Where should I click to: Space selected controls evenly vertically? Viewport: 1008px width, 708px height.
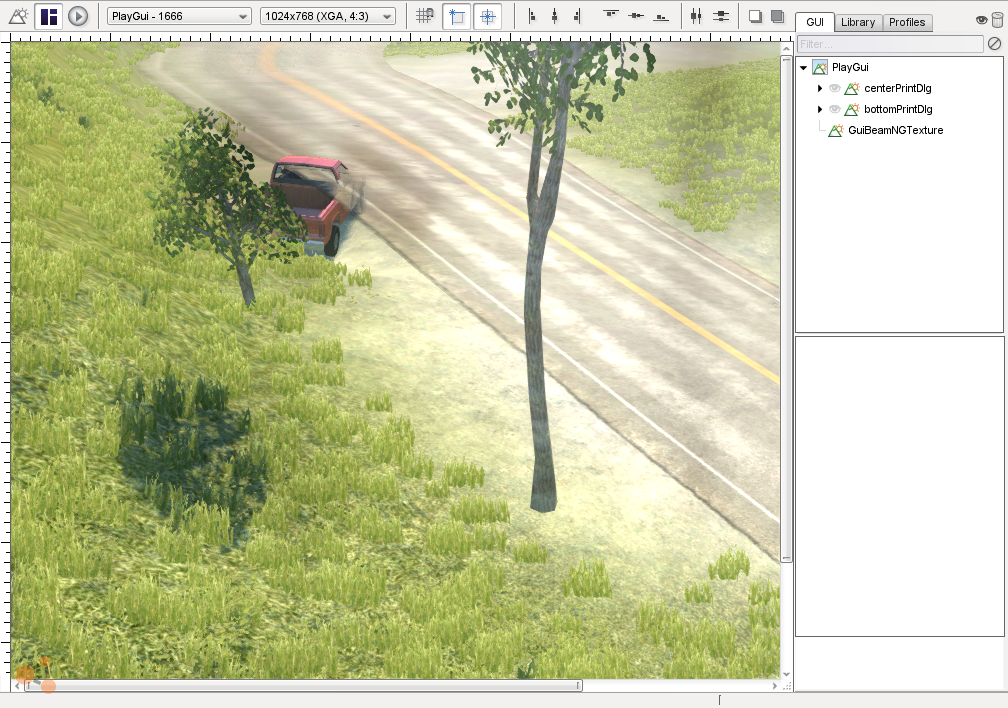pyautogui.click(x=721, y=16)
